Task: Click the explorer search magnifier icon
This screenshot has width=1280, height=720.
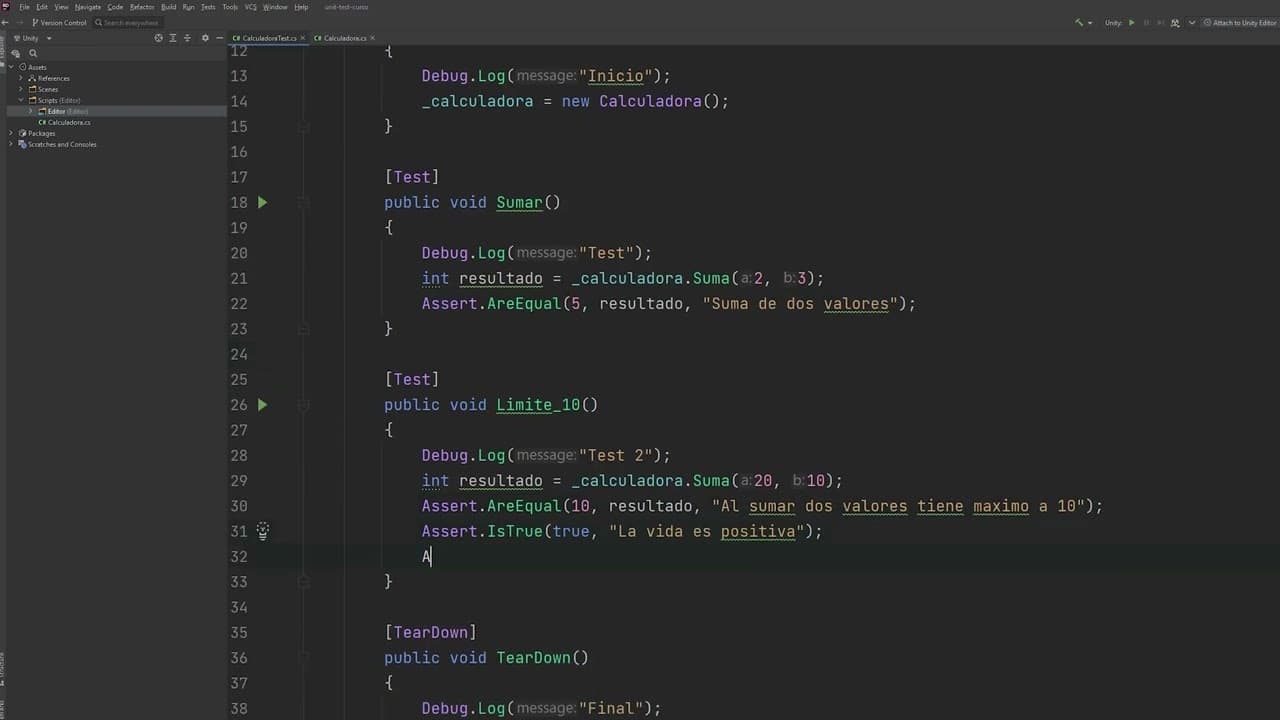Action: point(33,53)
